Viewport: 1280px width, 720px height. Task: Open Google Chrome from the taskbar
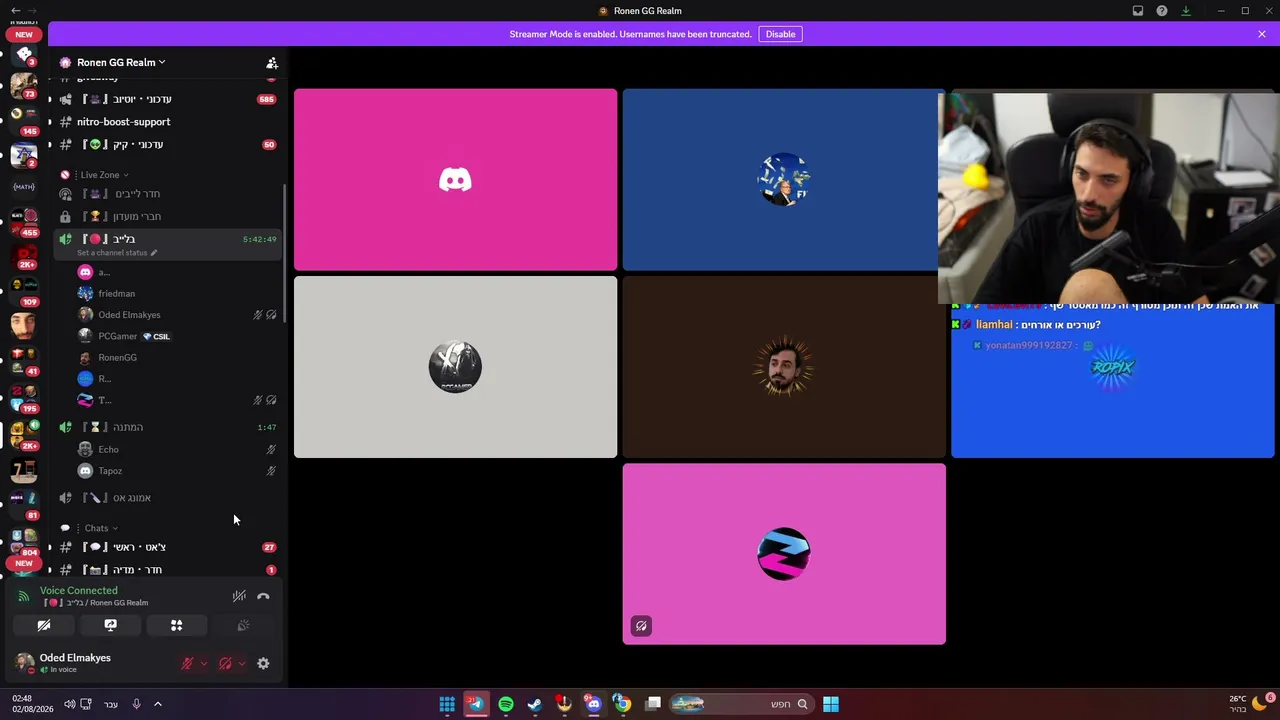pyautogui.click(x=623, y=704)
